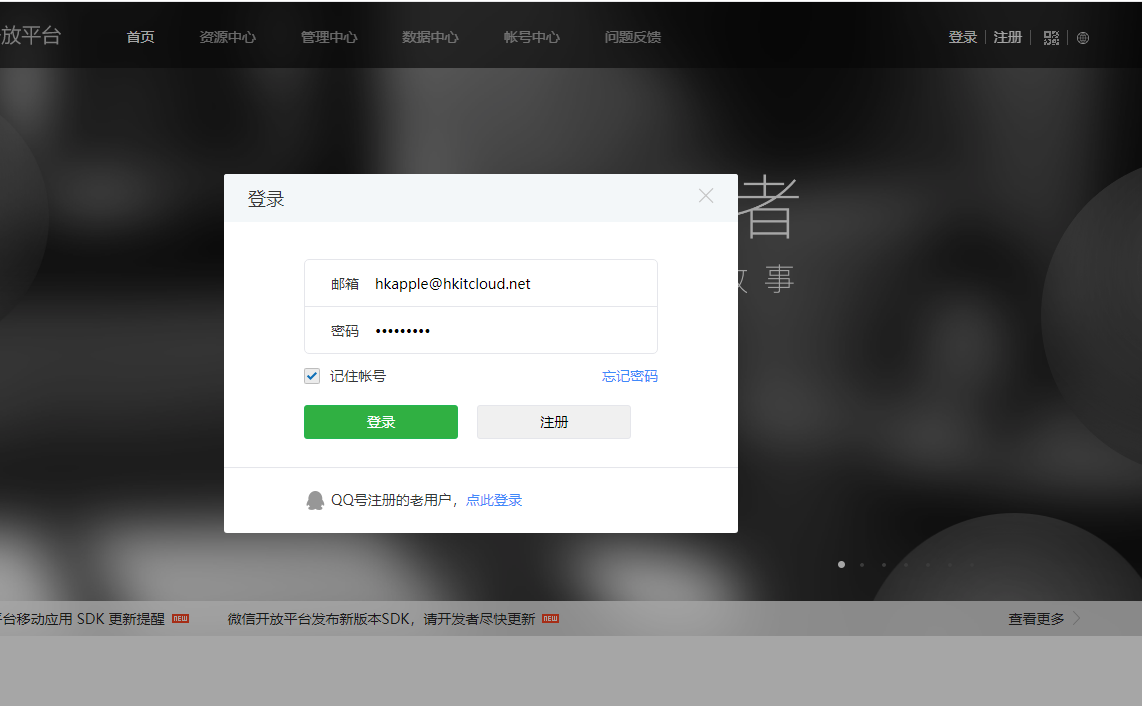Click NEW badge after SDK 更新提醒
This screenshot has height=706, width=1142.
181,619
